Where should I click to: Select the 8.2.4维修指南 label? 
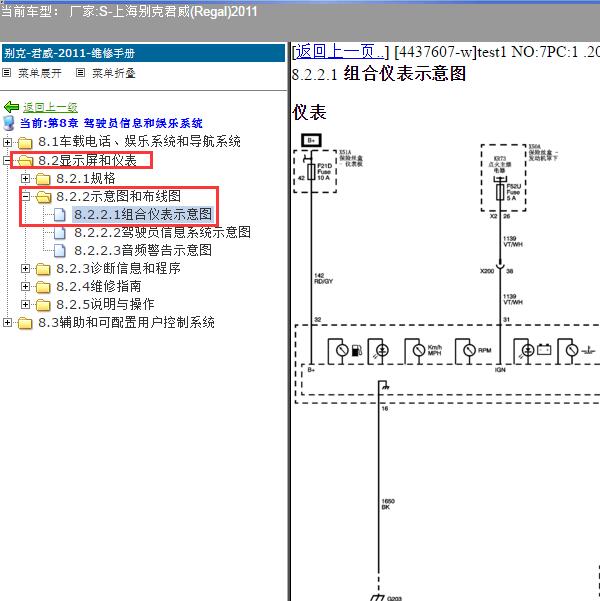(x=99, y=286)
